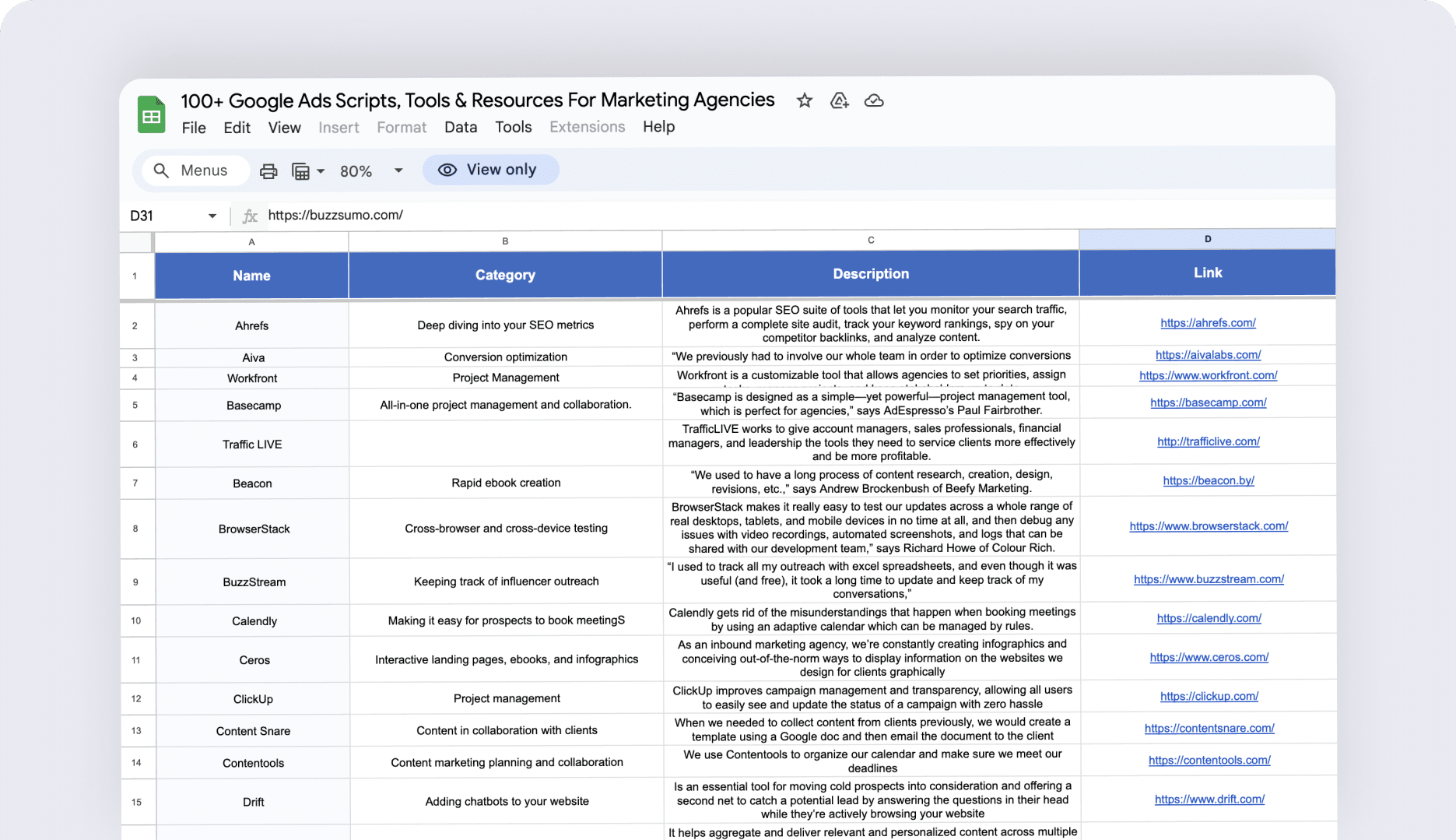Open the clickup.com link
Viewport: 1456px width, 840px height.
pyautogui.click(x=1209, y=696)
